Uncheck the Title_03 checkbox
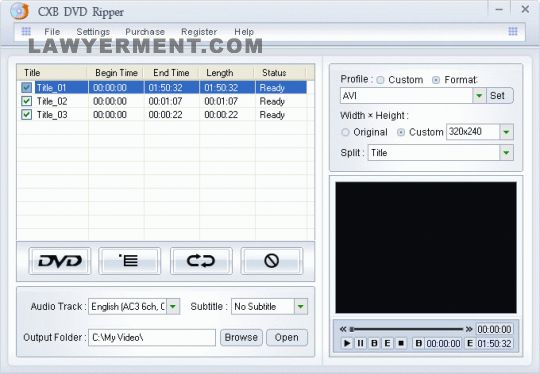The height and width of the screenshot is (374, 540). (27, 115)
